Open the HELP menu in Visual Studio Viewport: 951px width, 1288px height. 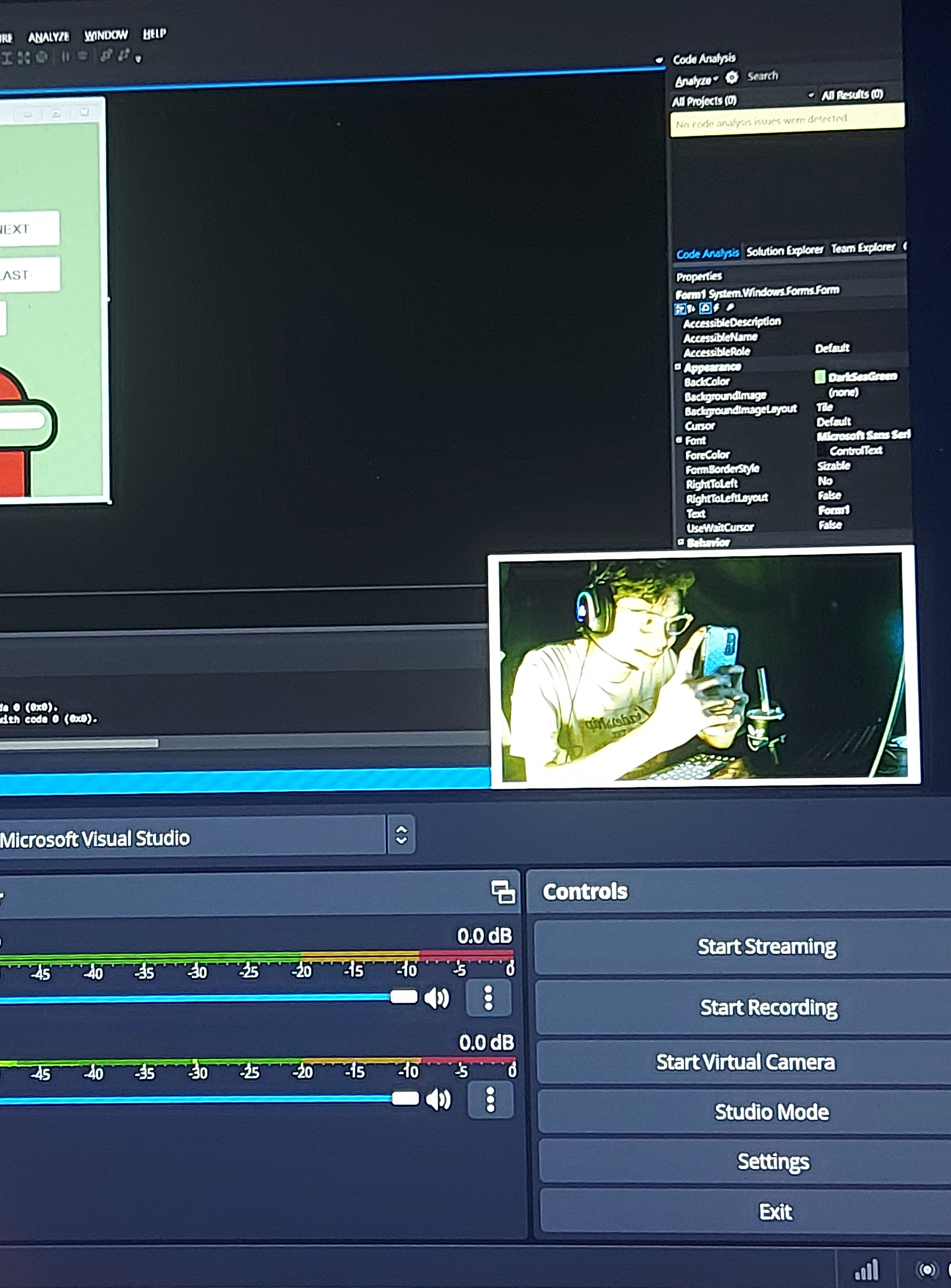[x=154, y=34]
